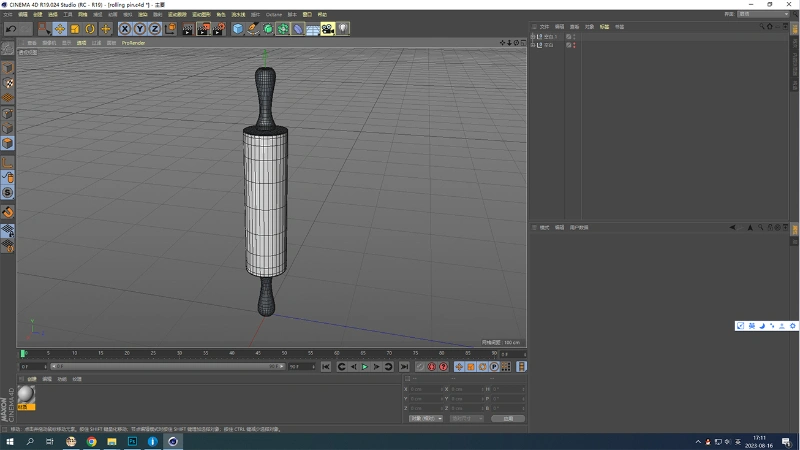
Task: Switch to Texture mode checkered icon
Action: [x=8, y=83]
